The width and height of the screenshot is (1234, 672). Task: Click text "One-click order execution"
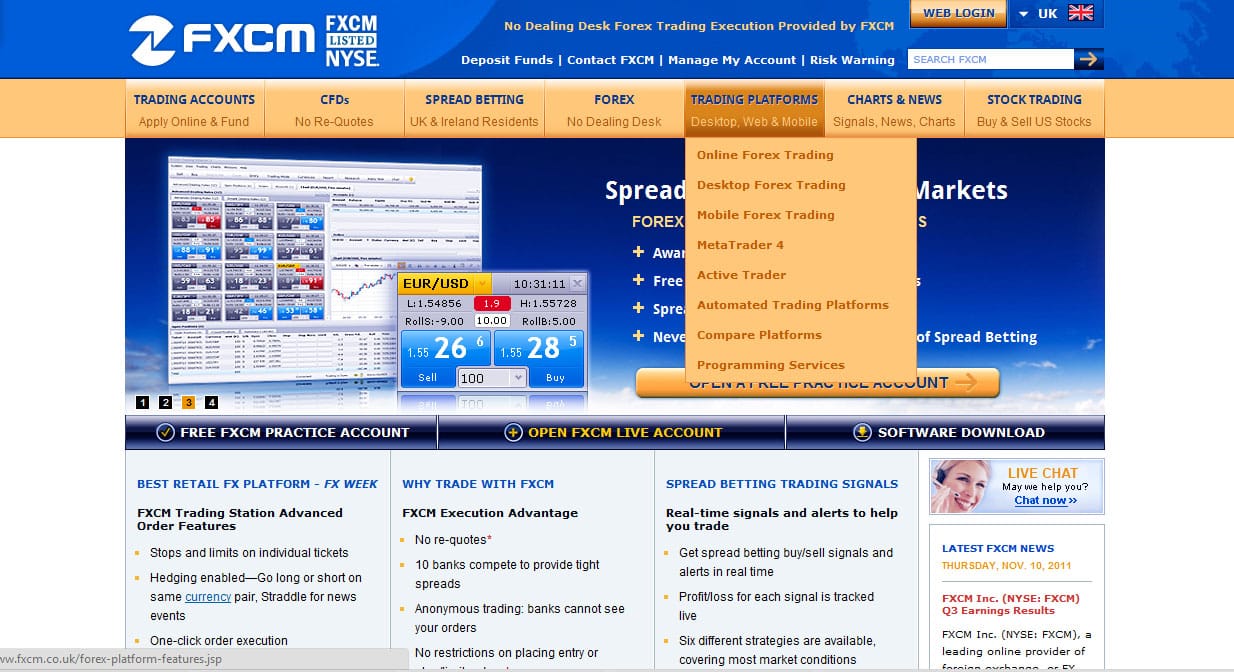[x=219, y=641]
